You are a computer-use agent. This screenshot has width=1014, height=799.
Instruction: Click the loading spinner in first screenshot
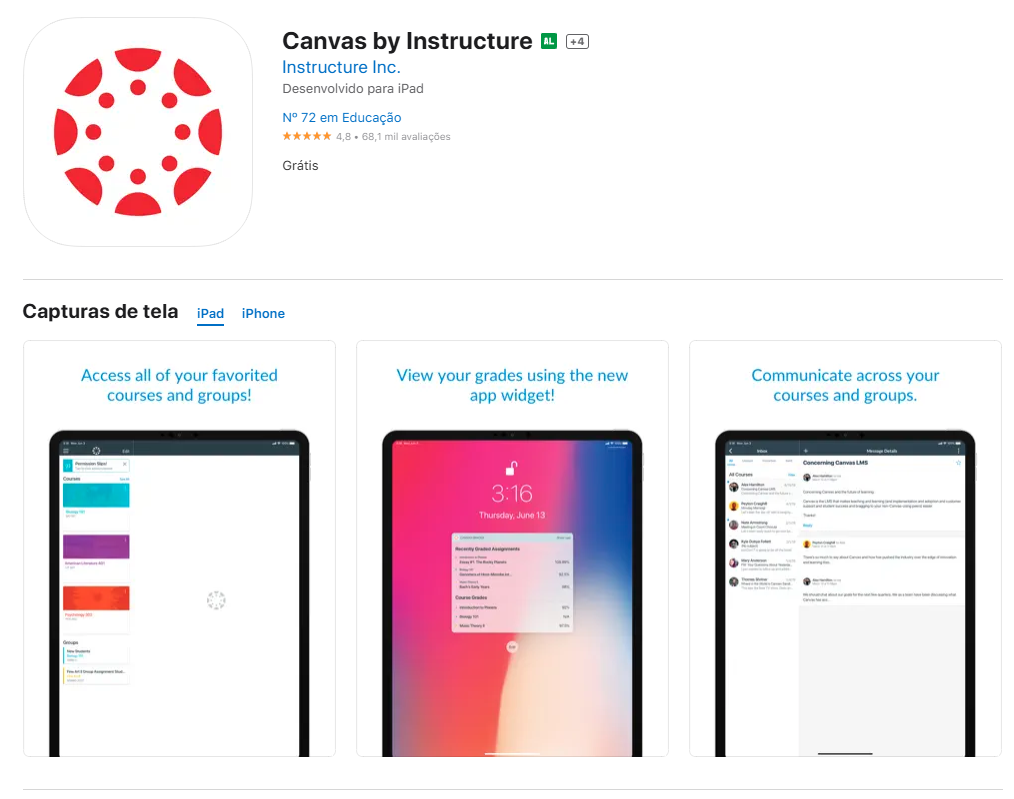coord(216,600)
